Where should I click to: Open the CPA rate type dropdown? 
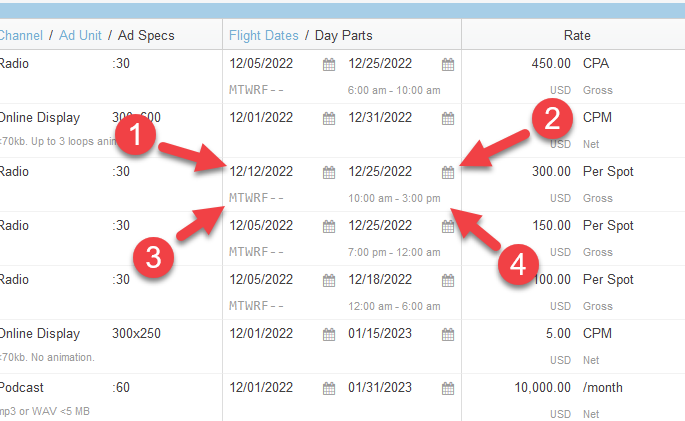pos(596,64)
